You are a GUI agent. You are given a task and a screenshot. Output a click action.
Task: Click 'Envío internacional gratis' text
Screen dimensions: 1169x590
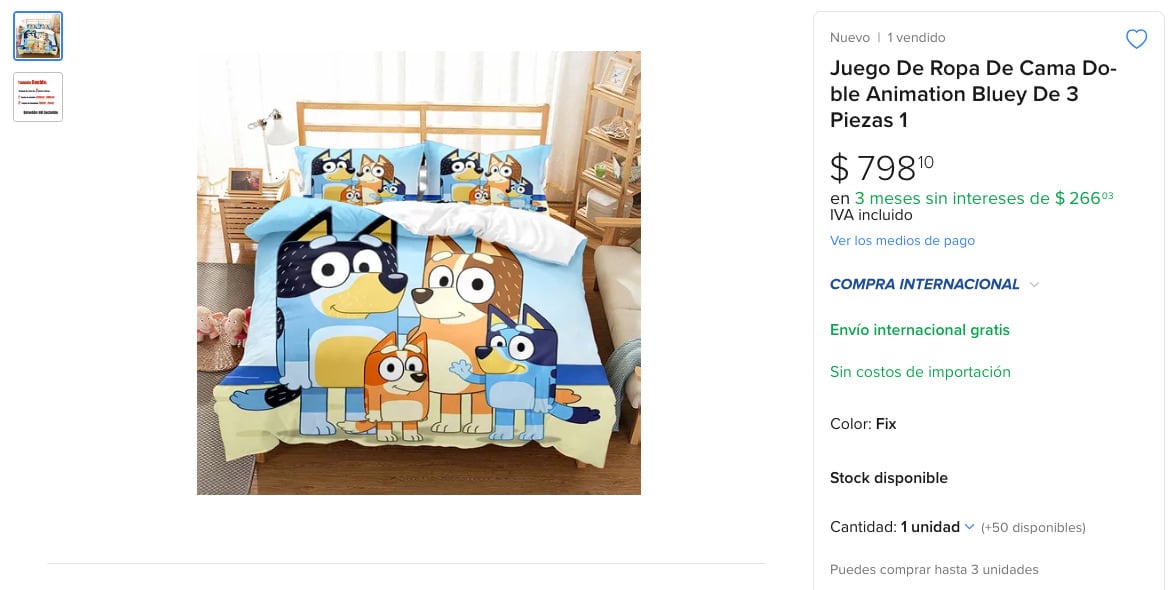tap(919, 330)
